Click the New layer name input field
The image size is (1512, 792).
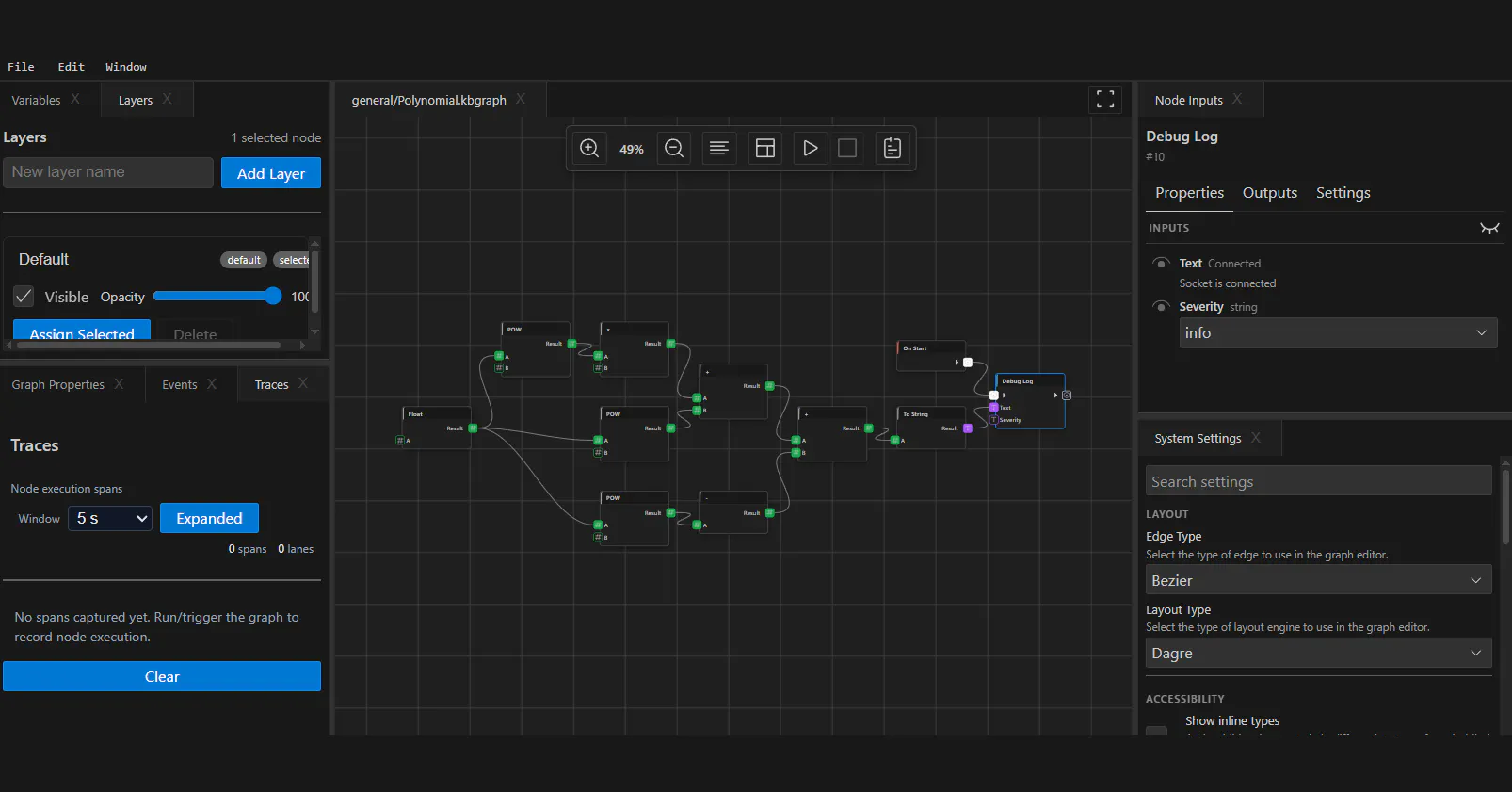click(108, 172)
